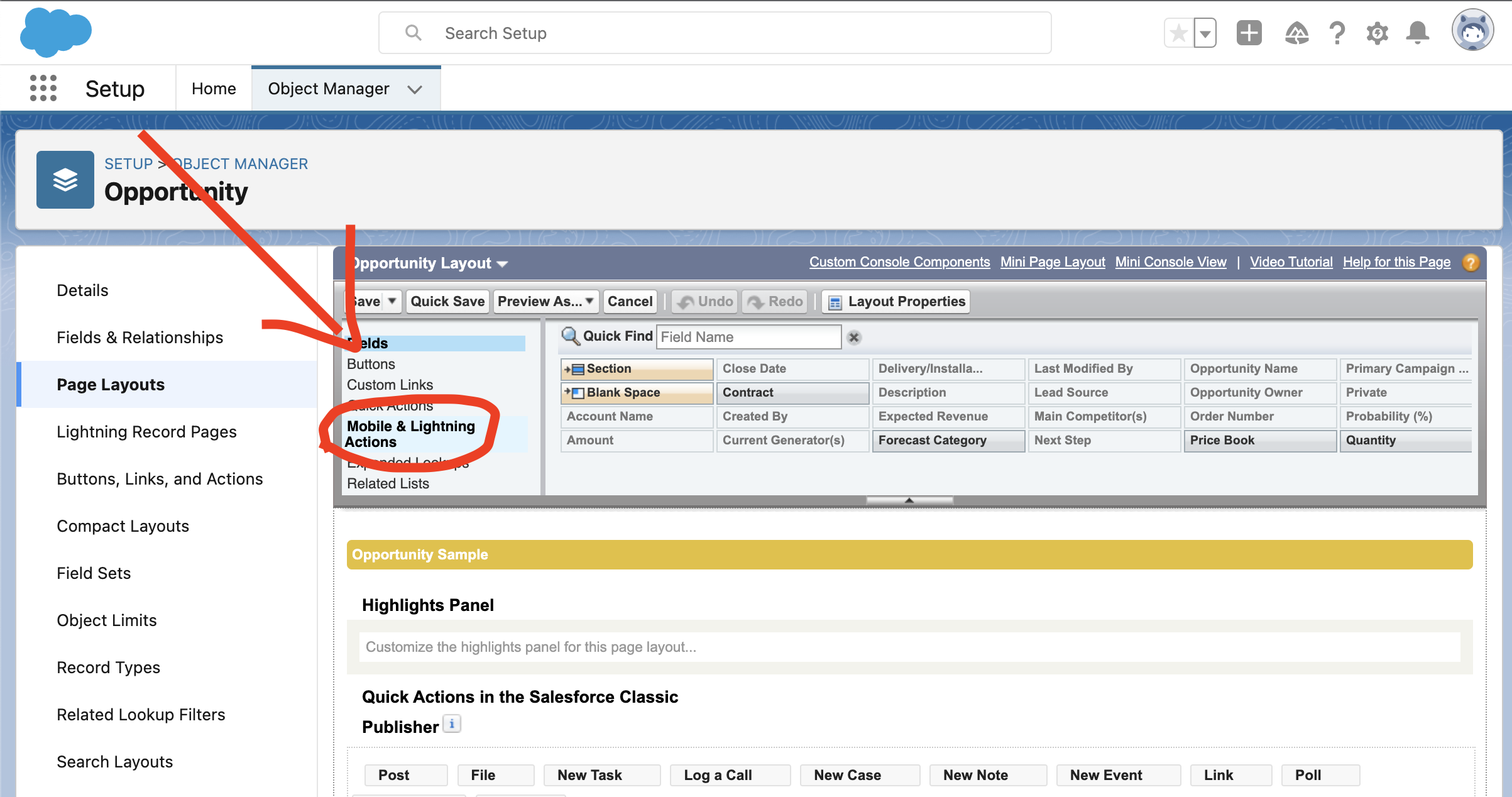The image size is (1512, 797).
Task: Click the Log a Call quick action
Action: [730, 775]
